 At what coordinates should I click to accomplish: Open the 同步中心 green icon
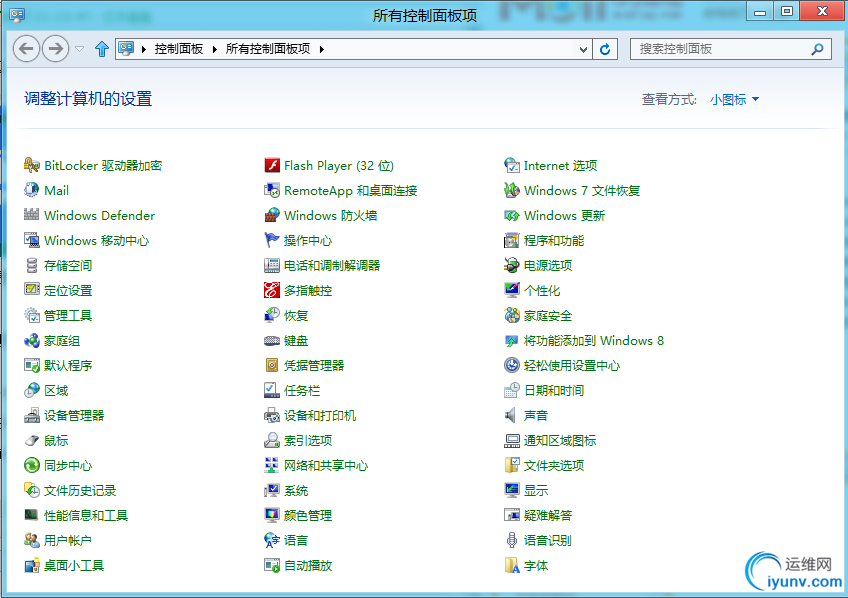[32, 465]
